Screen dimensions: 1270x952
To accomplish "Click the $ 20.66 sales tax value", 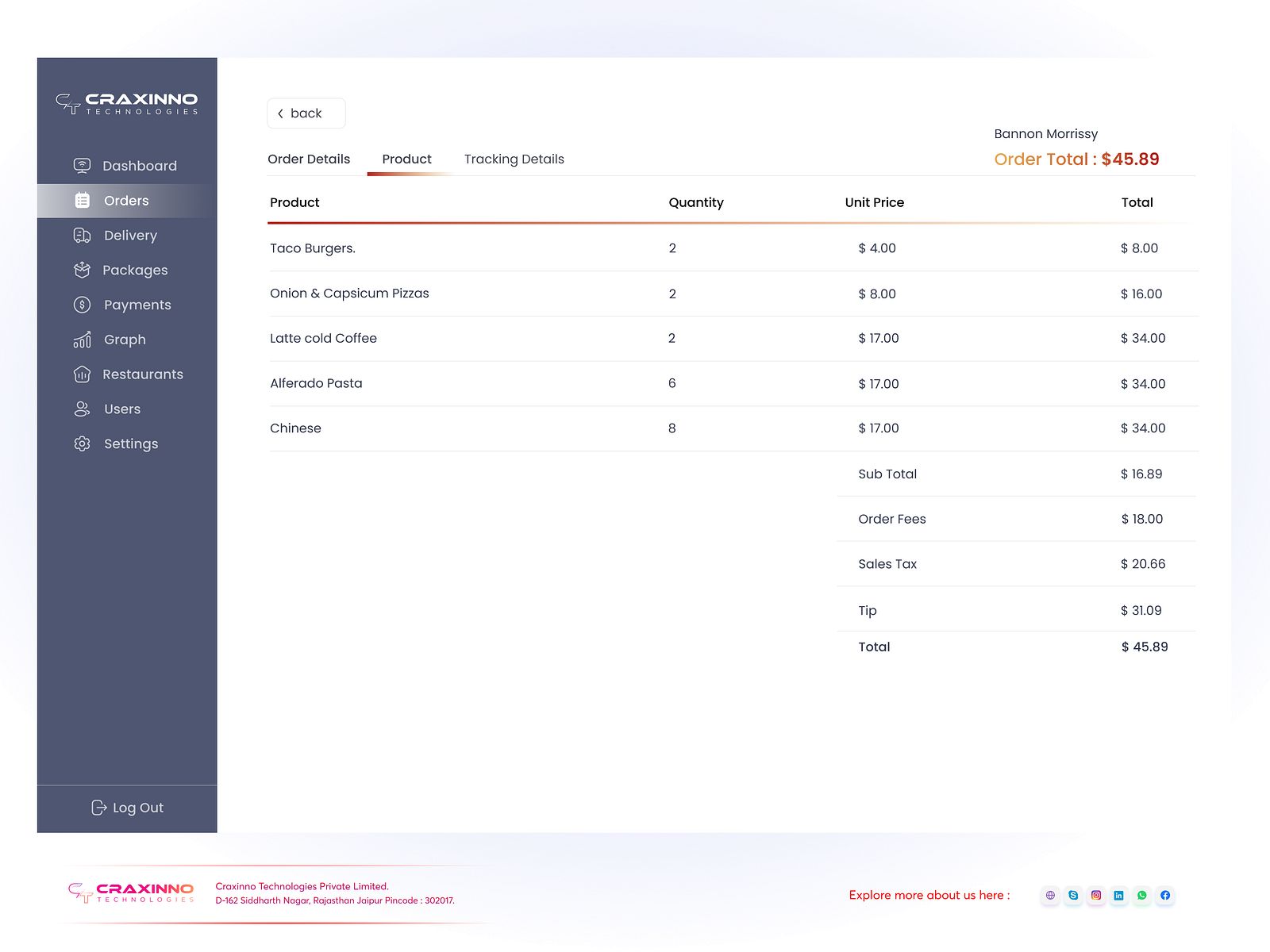I will coord(1143,564).
